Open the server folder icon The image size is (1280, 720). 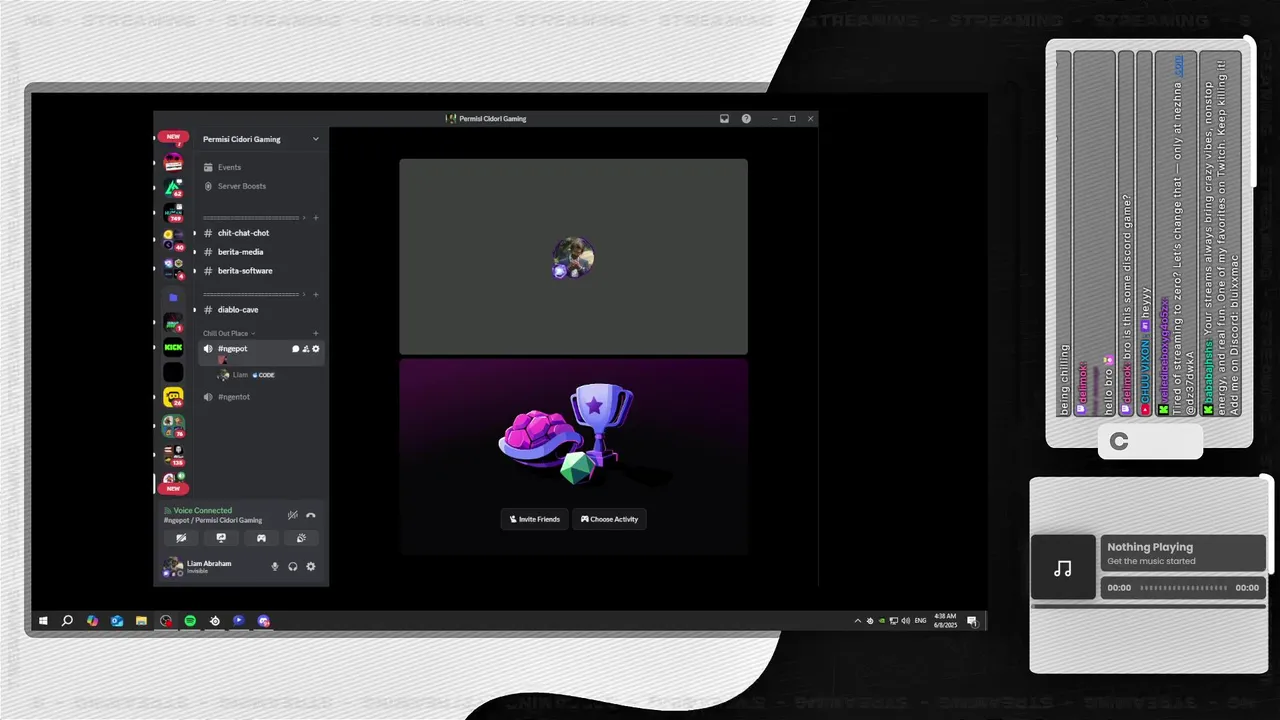[x=173, y=297]
